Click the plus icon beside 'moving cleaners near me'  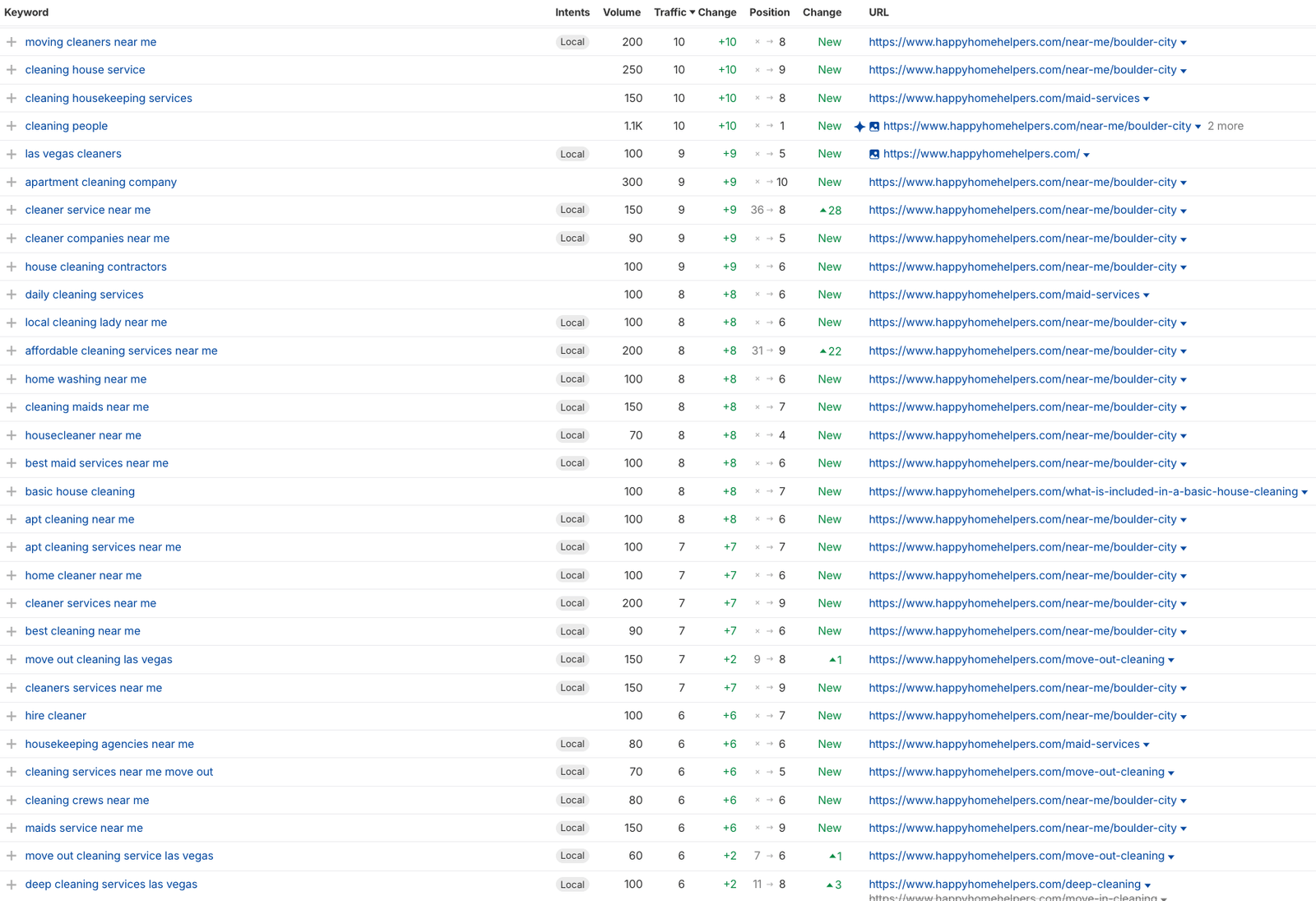click(x=12, y=42)
